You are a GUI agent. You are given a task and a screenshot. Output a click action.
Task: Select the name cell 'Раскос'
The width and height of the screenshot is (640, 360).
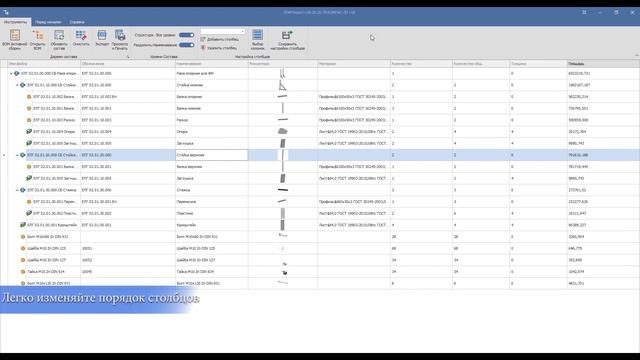pyautogui.click(x=211, y=120)
